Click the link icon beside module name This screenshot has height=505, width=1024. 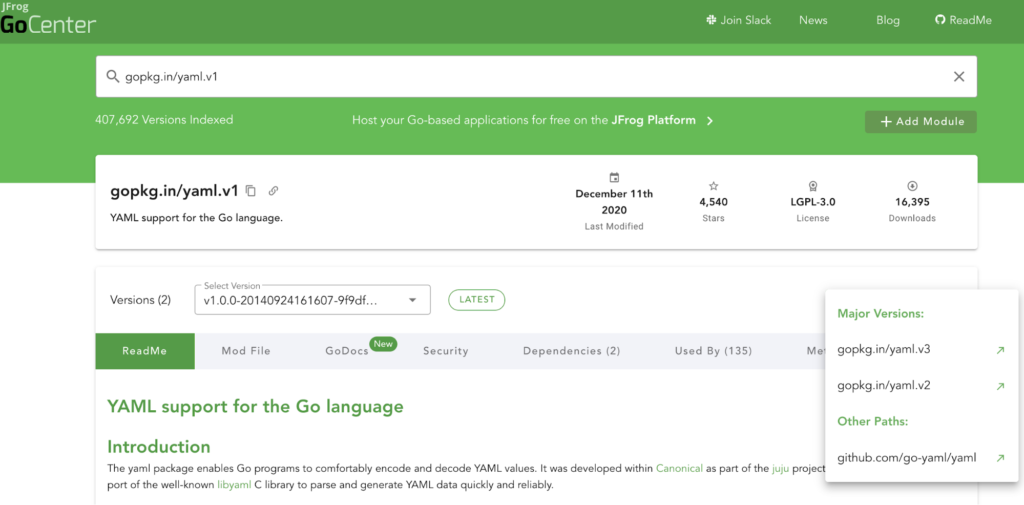(273, 191)
